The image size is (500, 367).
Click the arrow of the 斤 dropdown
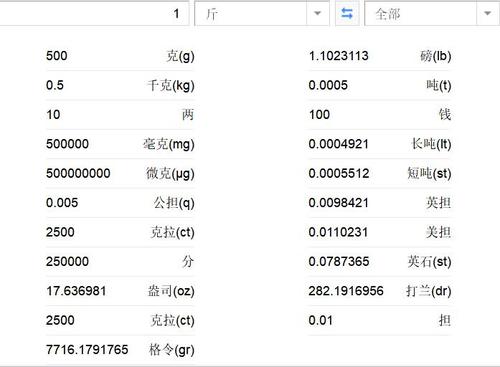(x=318, y=13)
